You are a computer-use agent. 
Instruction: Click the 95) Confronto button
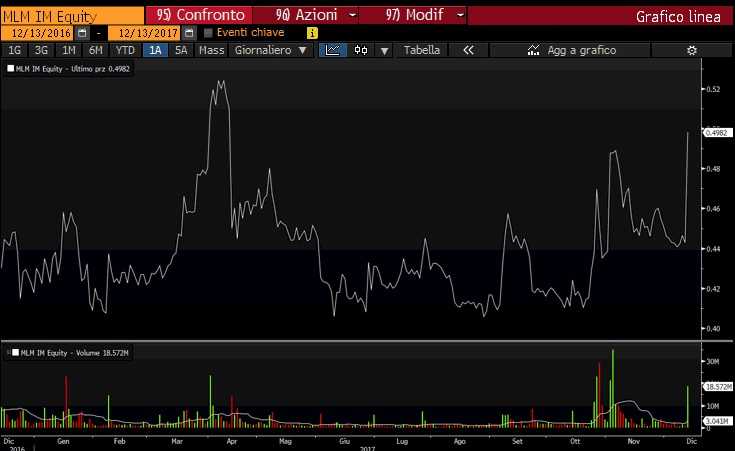[x=200, y=15]
